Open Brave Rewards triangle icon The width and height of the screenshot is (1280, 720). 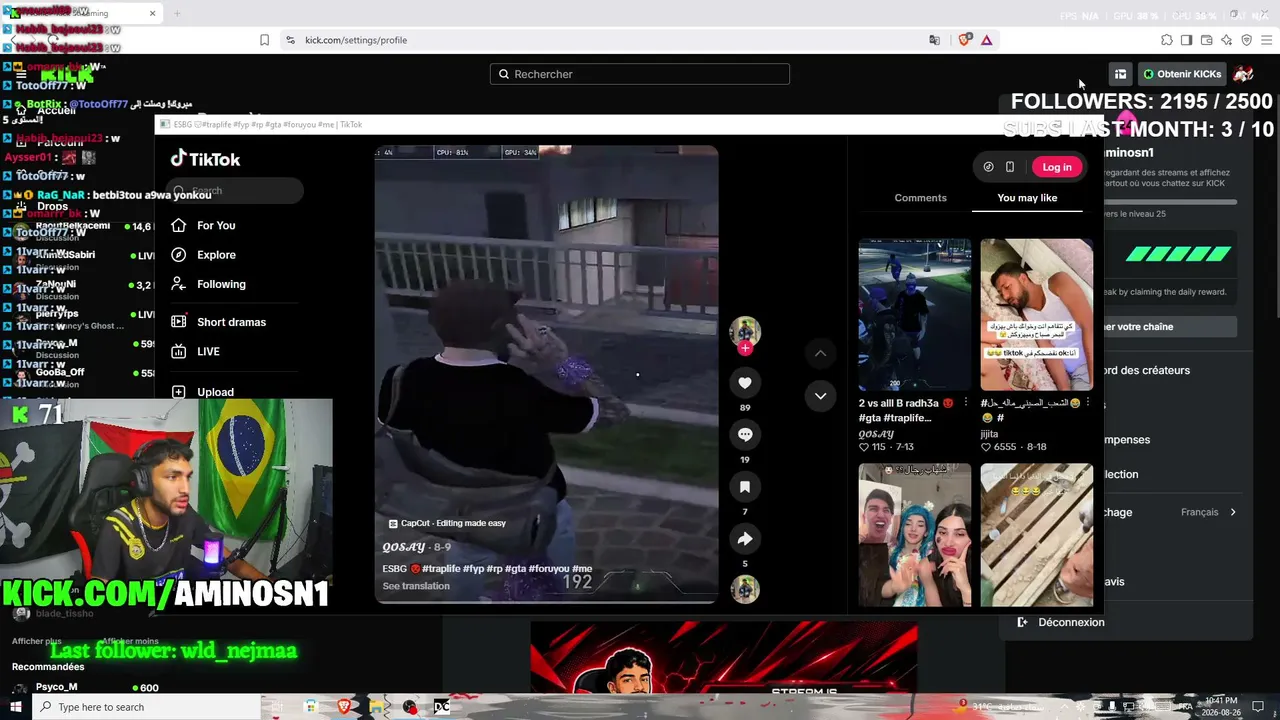[987, 40]
